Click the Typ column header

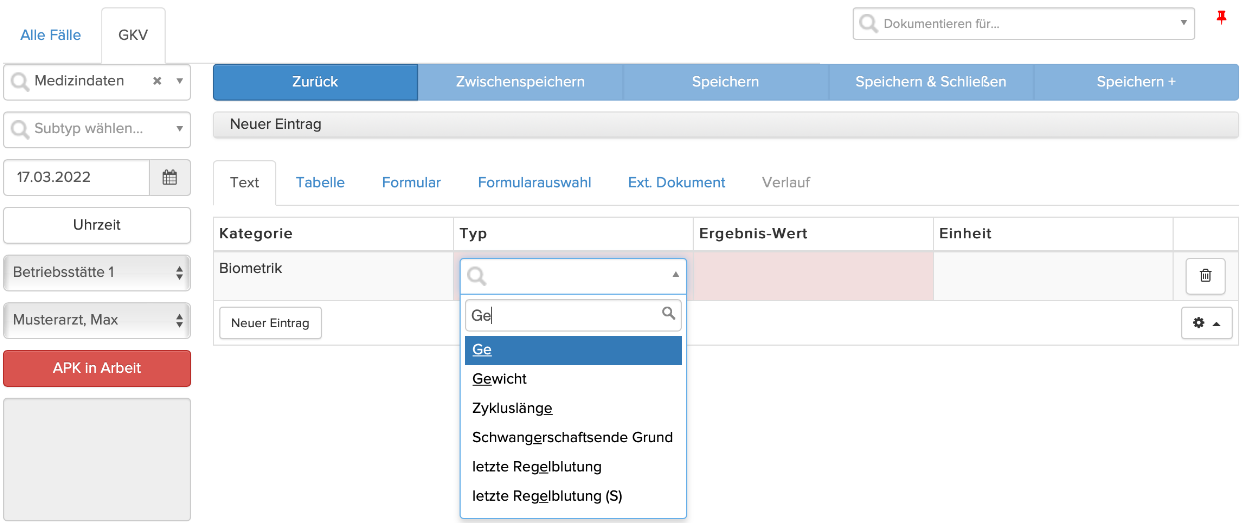click(573, 233)
